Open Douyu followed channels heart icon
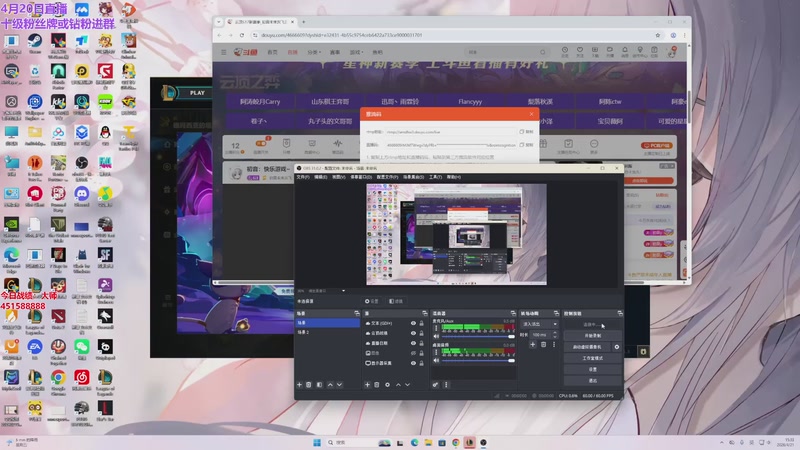The width and height of the screenshot is (800, 450). (x=580, y=50)
